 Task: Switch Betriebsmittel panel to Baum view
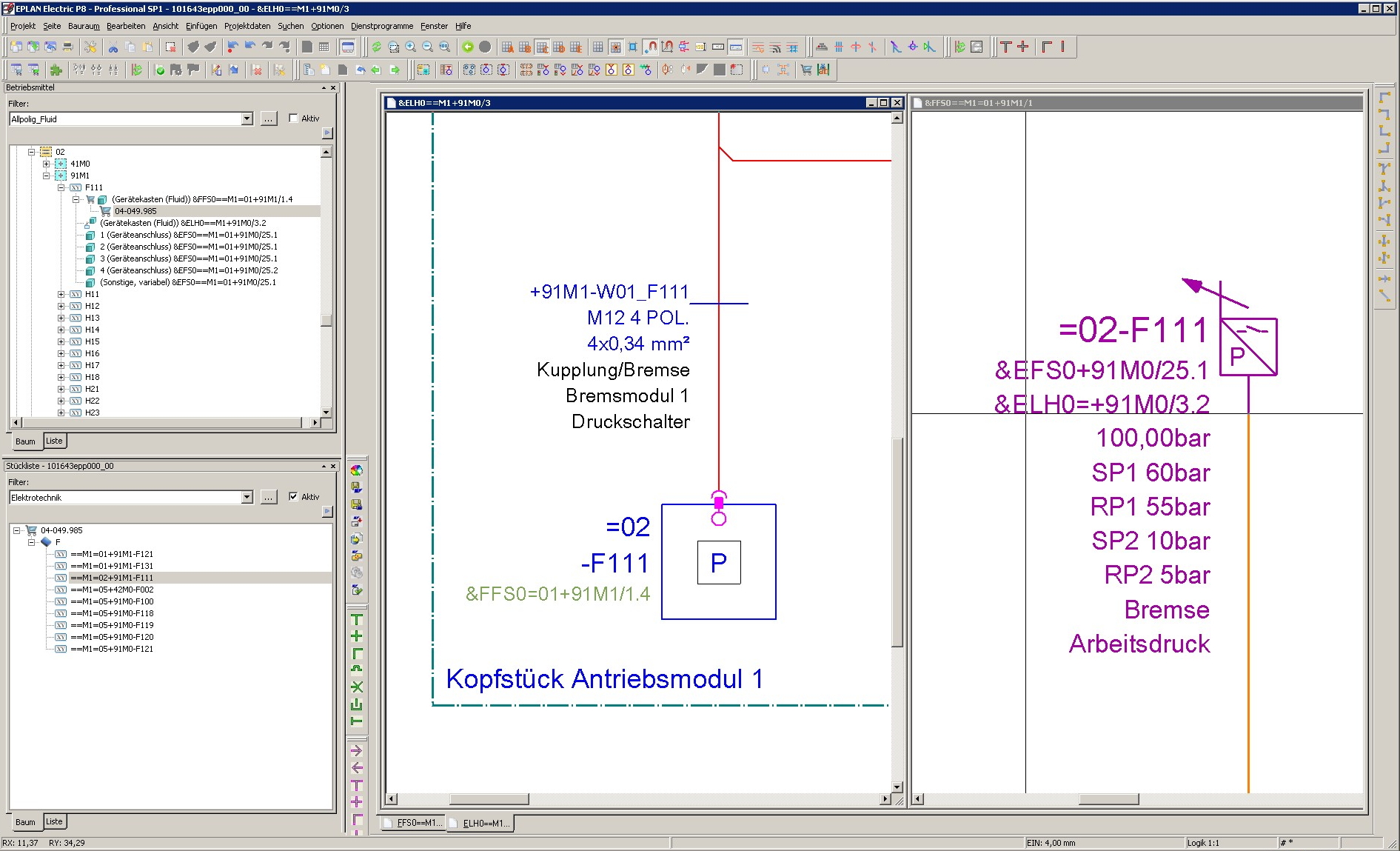click(x=25, y=441)
